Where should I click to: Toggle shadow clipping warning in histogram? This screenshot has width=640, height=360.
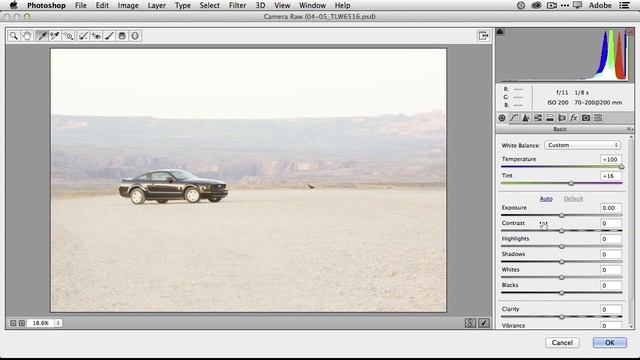(x=500, y=31)
